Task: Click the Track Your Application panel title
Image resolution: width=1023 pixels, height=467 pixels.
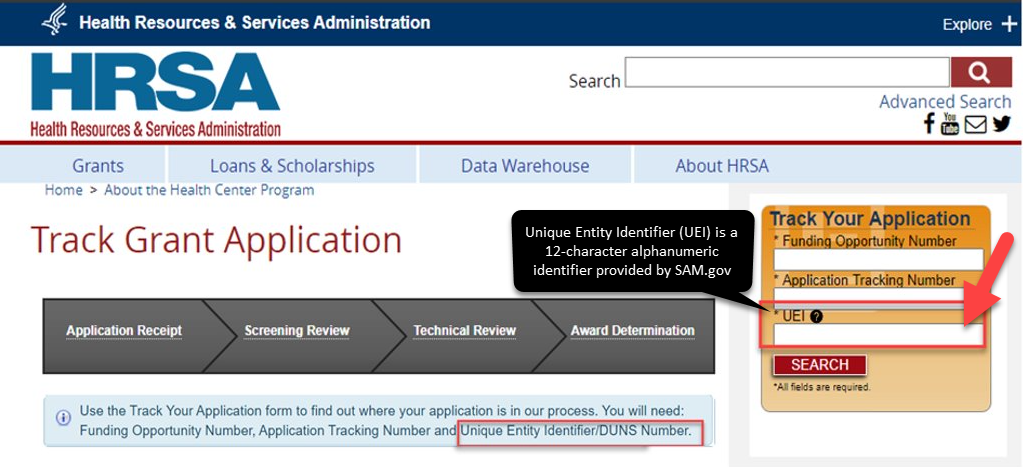Action: [x=870, y=218]
